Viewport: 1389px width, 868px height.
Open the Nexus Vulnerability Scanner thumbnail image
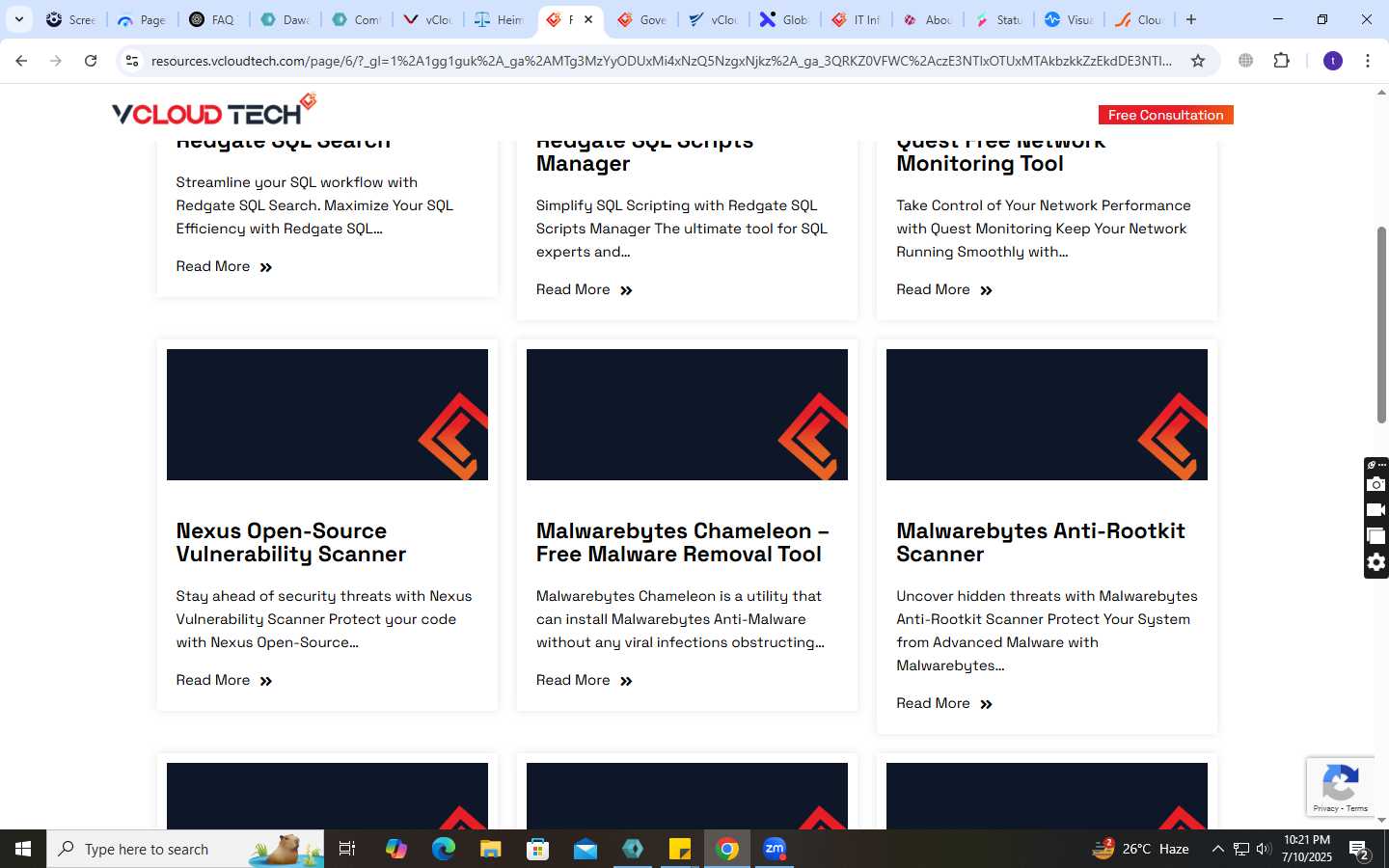(x=327, y=415)
